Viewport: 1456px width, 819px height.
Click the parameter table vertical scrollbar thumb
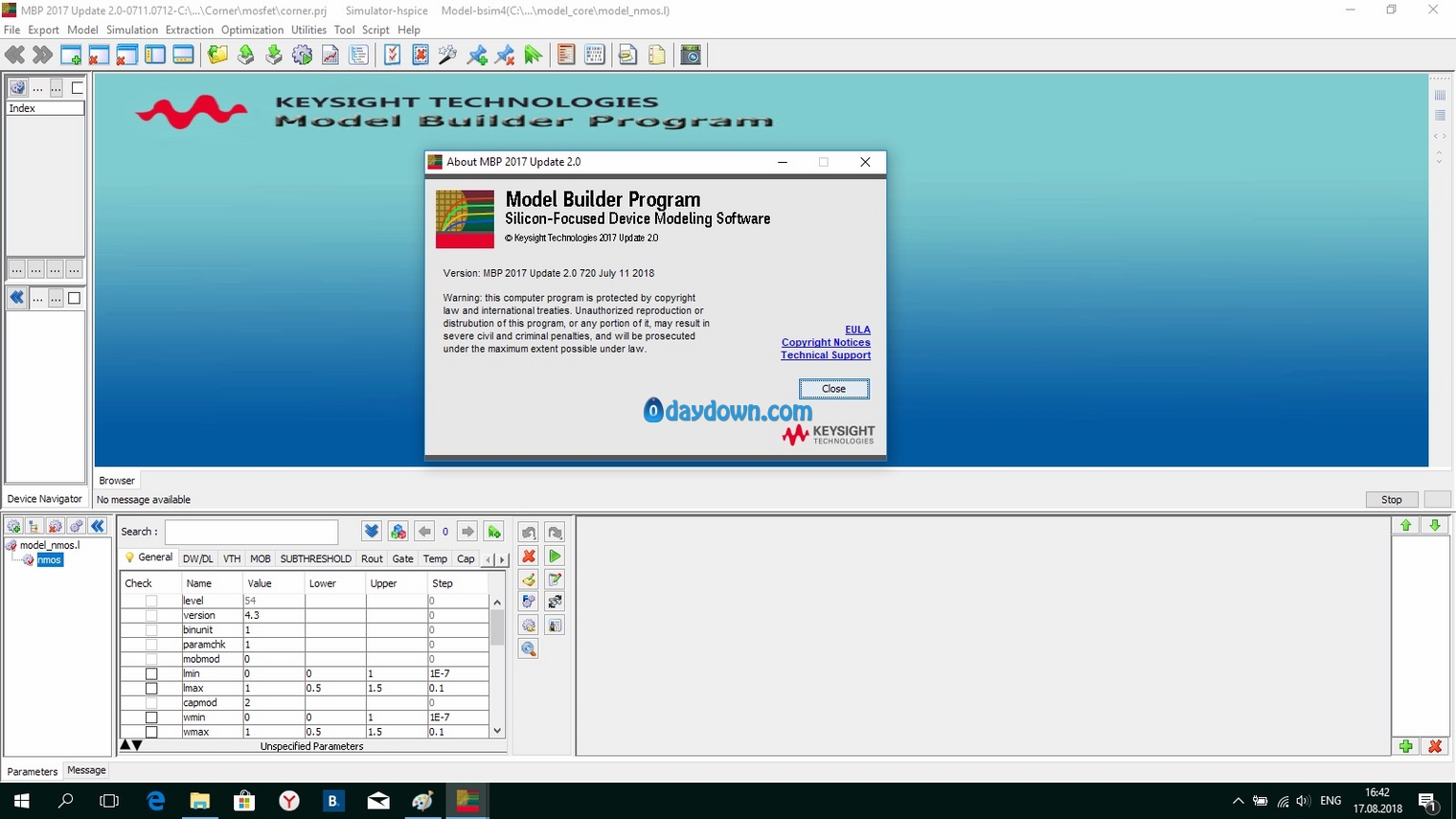[x=497, y=627]
